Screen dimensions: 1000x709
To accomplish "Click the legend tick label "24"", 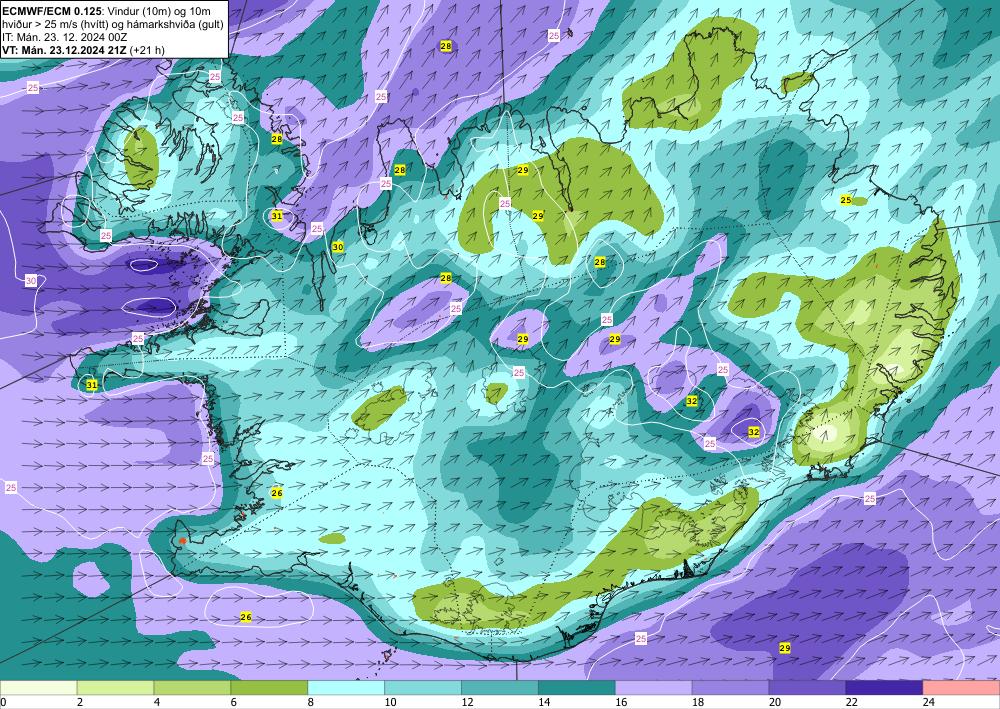I will click(x=929, y=702).
